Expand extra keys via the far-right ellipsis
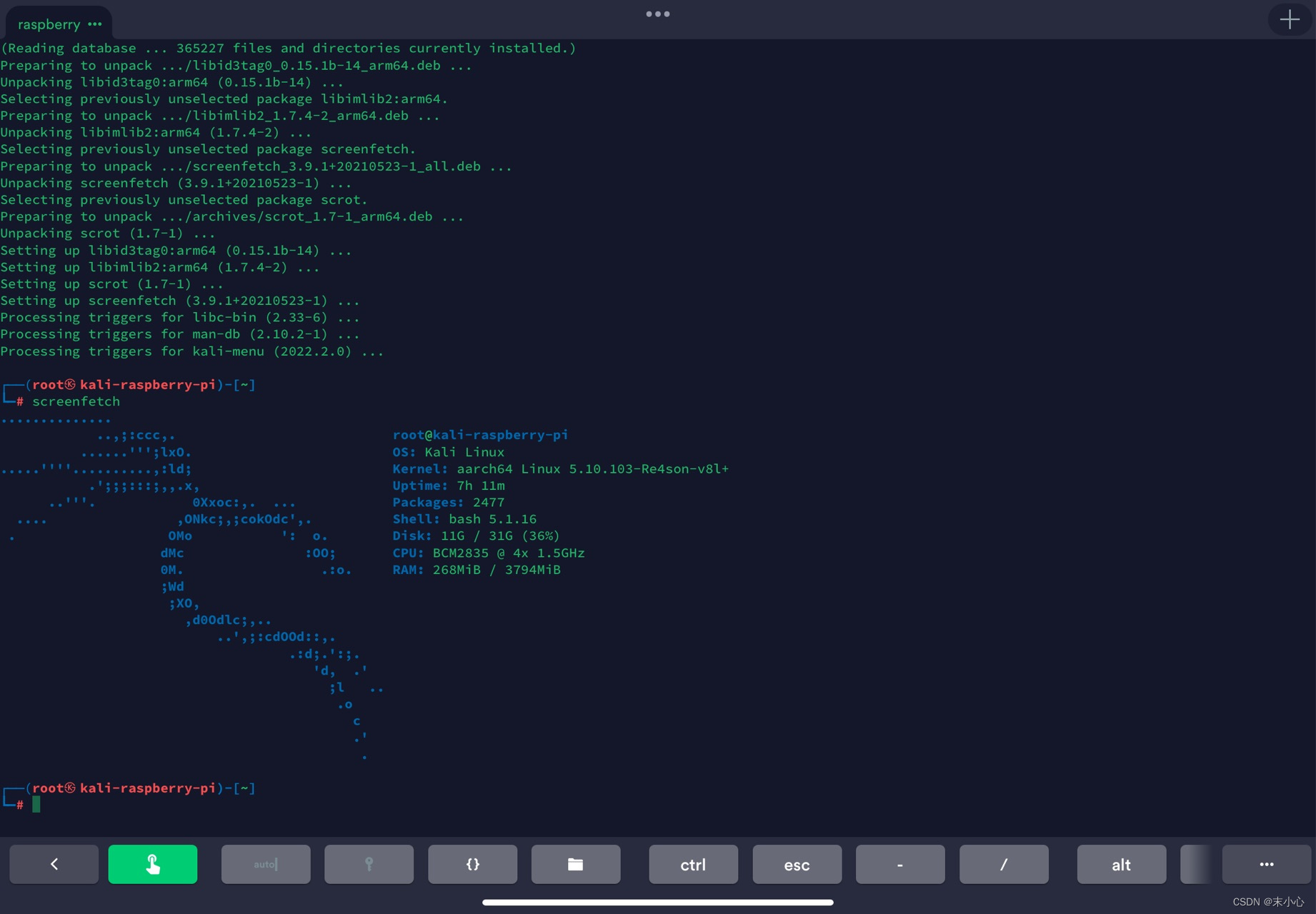1316x914 pixels. click(x=1267, y=864)
